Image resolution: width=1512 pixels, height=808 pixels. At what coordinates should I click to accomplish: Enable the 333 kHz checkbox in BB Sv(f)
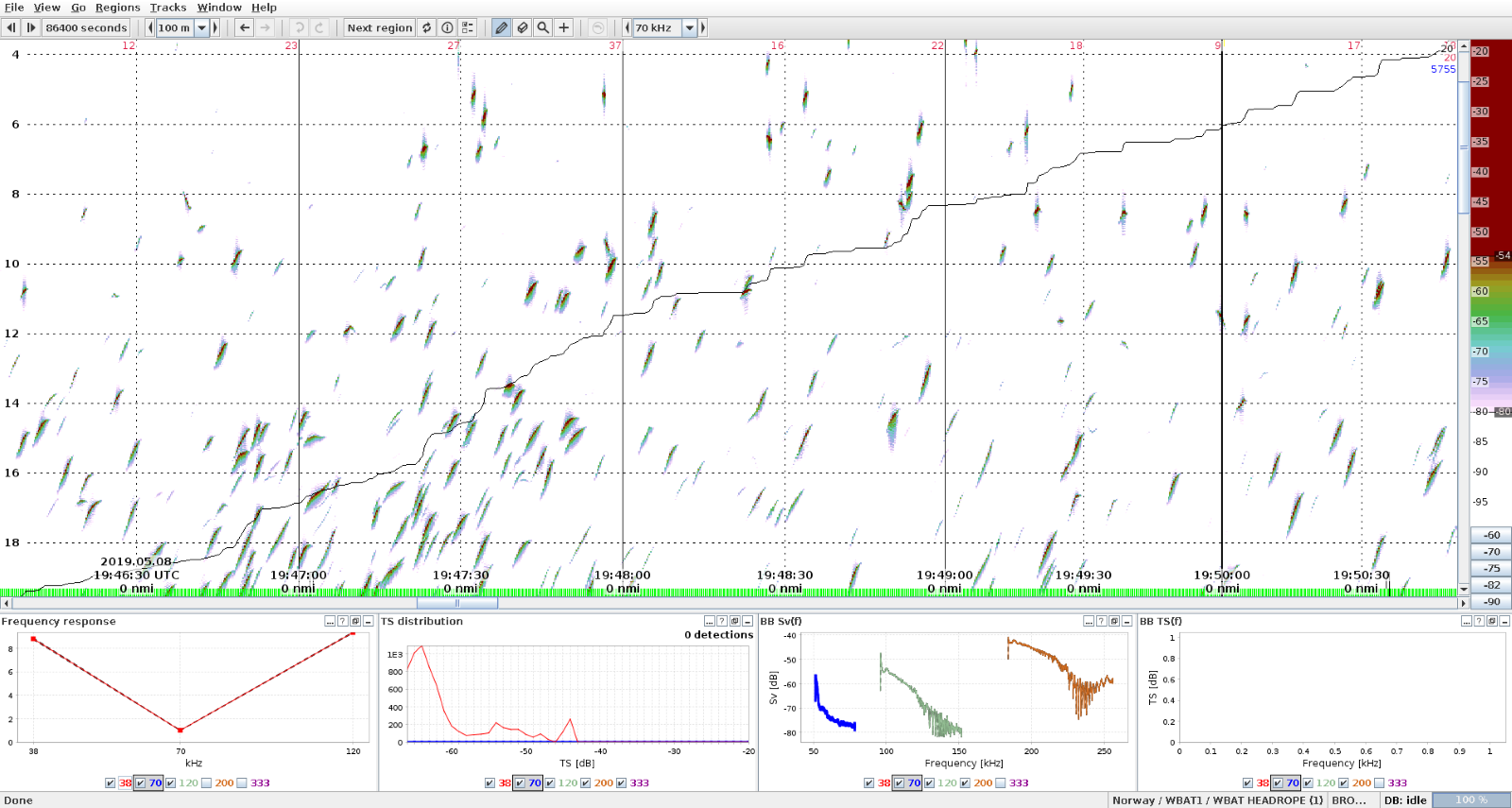coord(1001,782)
